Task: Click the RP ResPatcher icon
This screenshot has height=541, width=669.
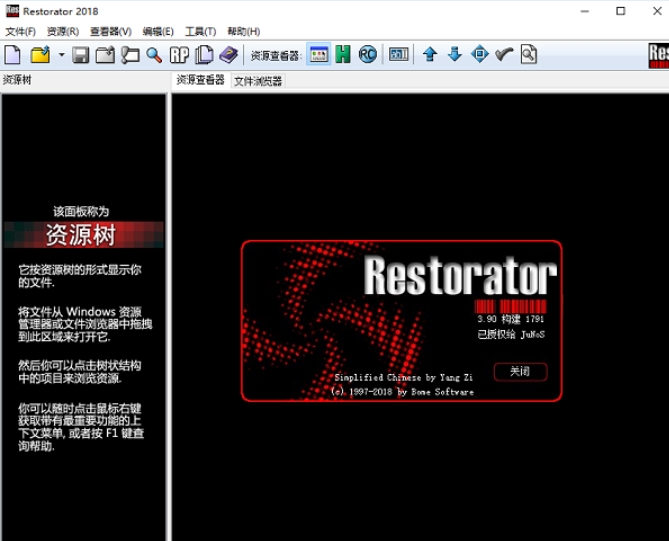Action: click(179, 55)
